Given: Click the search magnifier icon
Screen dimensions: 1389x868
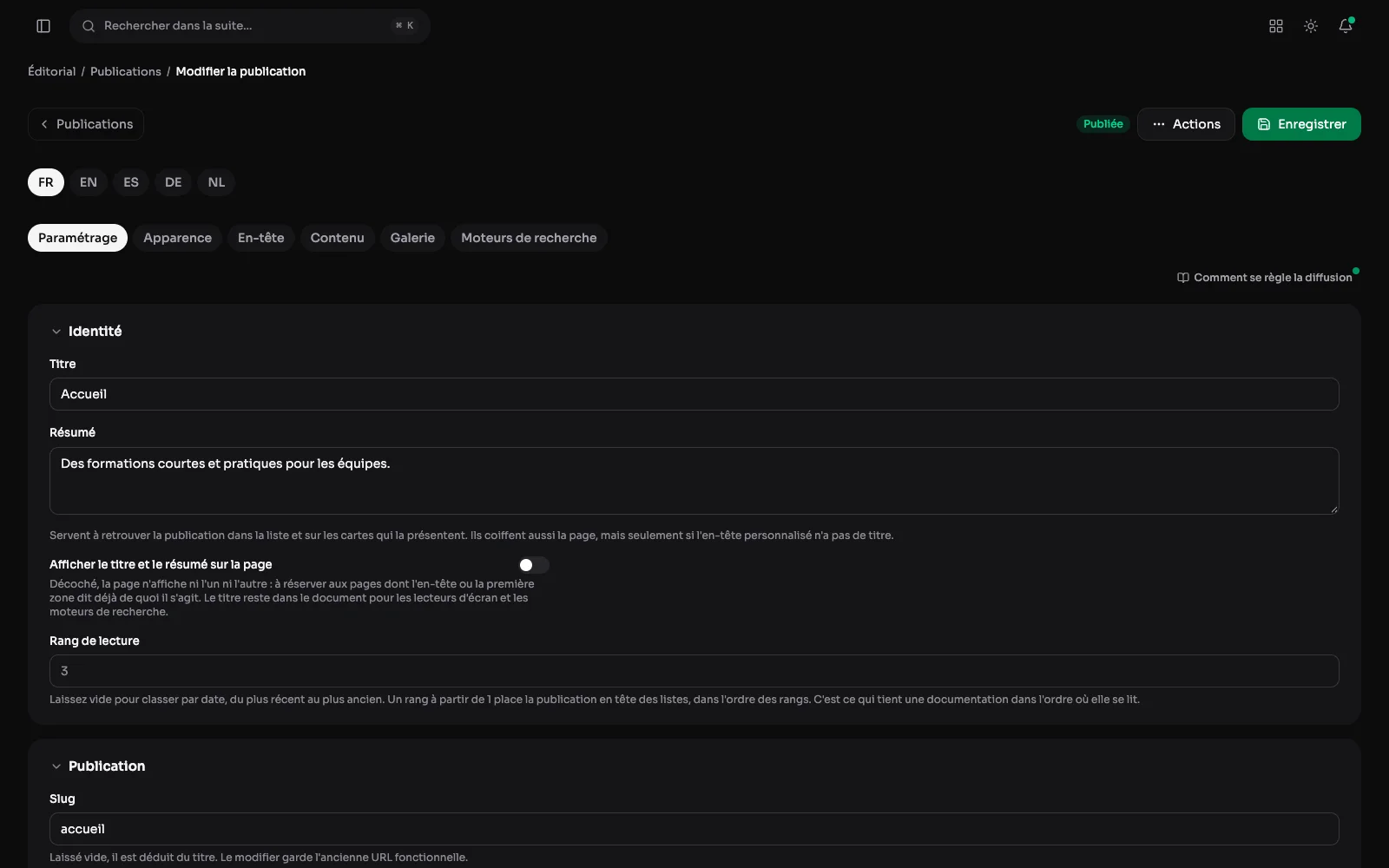Looking at the screenshot, I should tap(89, 26).
